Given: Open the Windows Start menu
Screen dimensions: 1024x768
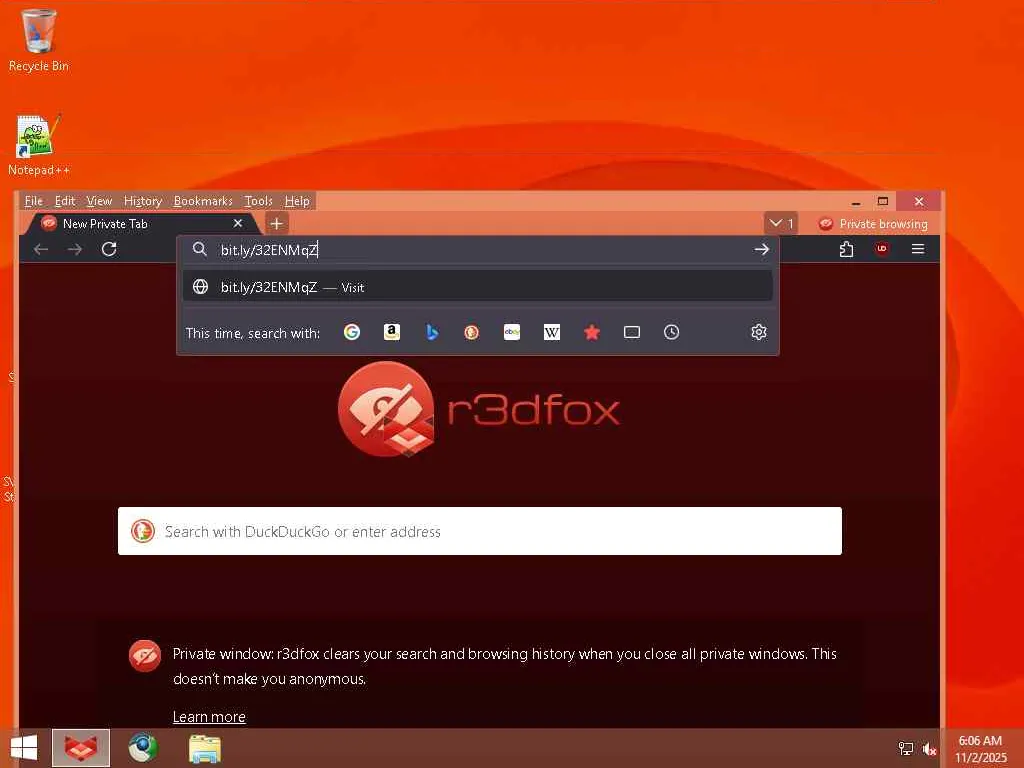Looking at the screenshot, I should point(24,748).
